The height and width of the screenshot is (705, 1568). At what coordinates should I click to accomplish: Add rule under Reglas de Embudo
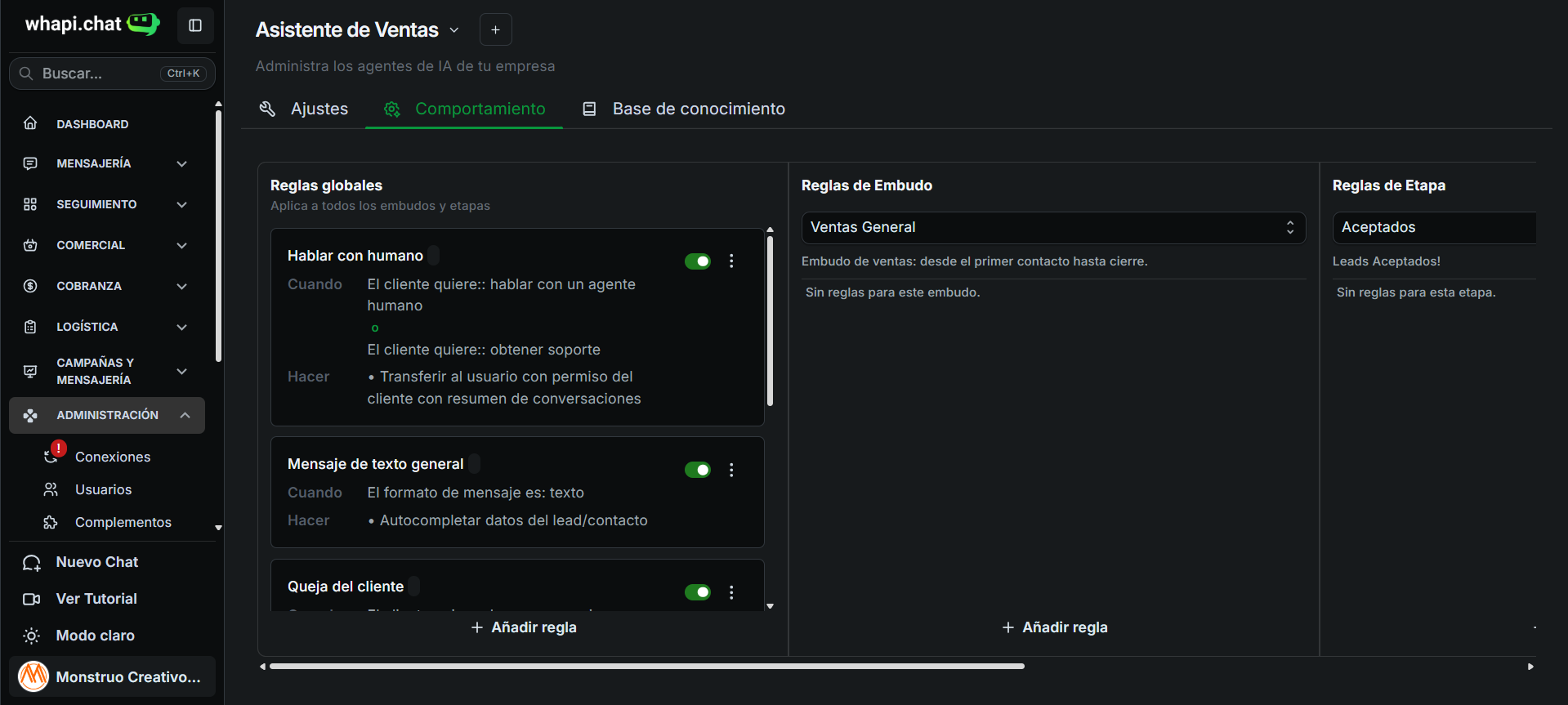pos(1055,627)
